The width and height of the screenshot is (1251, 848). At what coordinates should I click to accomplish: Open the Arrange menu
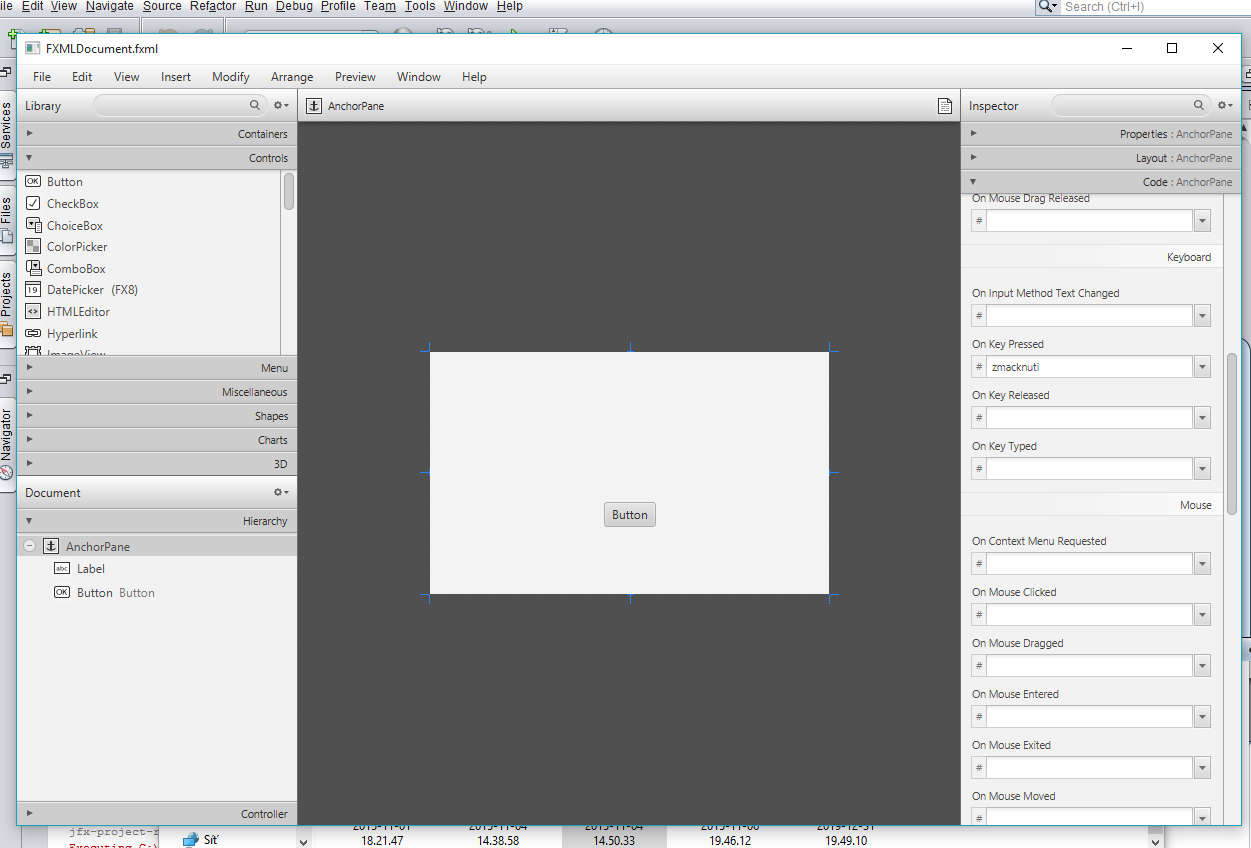(292, 77)
